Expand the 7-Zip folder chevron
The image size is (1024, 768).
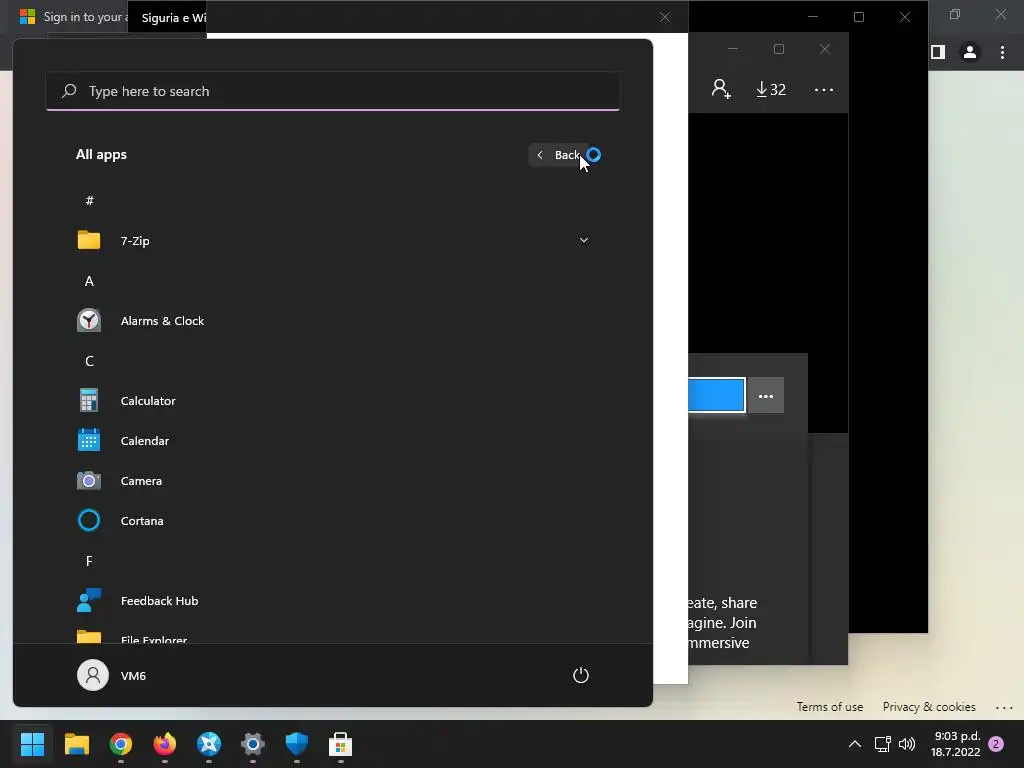[583, 240]
